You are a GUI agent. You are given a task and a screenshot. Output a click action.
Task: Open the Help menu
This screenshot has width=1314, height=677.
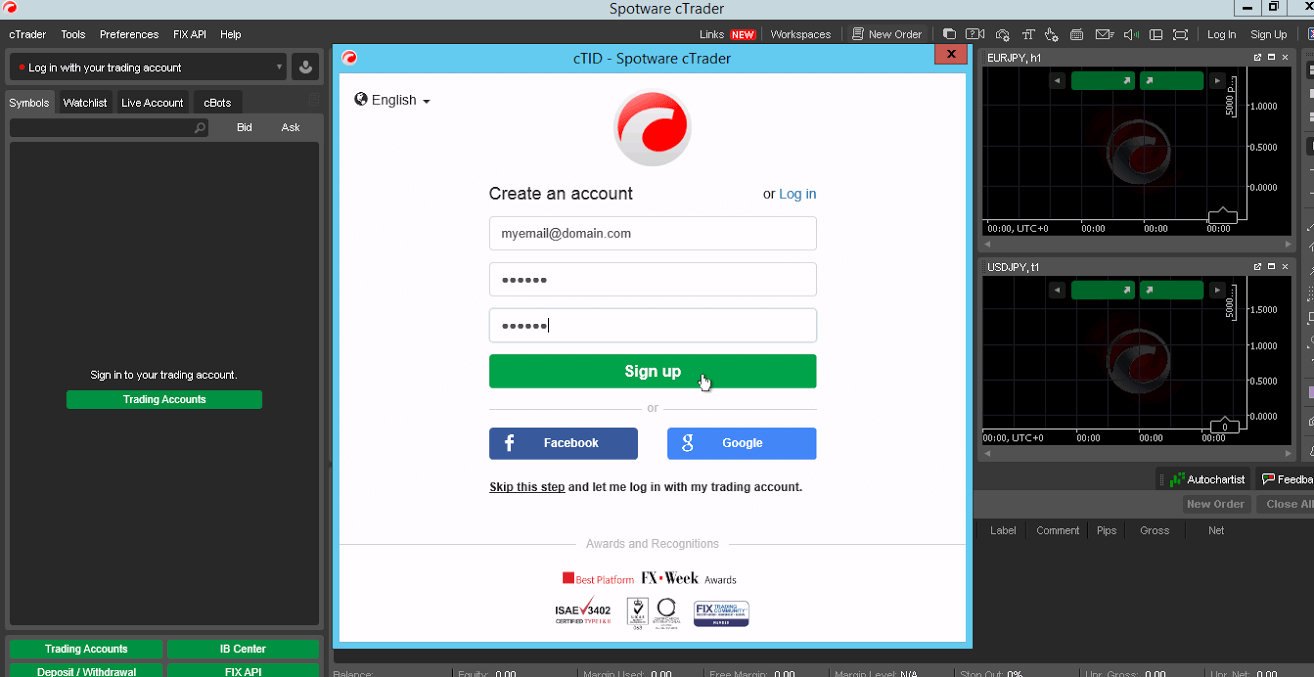click(231, 34)
